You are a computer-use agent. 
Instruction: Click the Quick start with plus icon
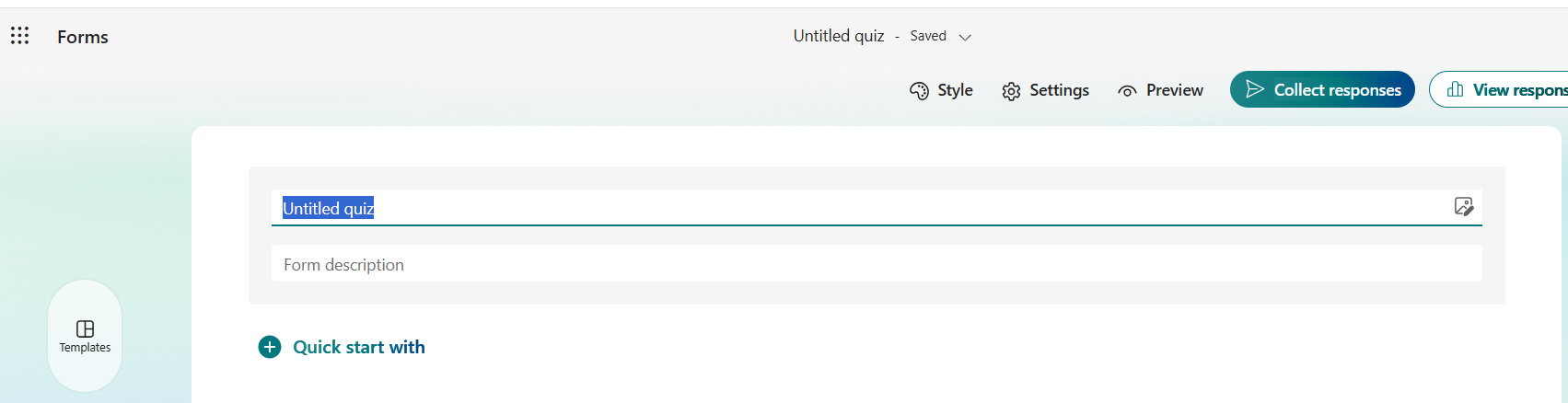pos(270,347)
